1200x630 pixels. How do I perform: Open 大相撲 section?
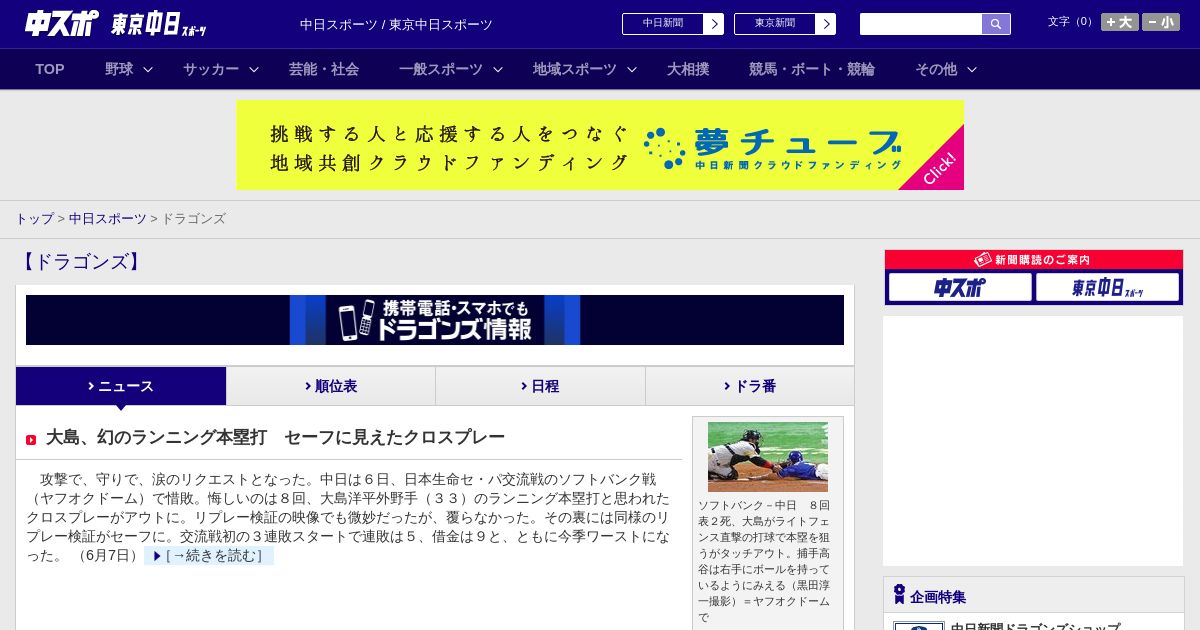click(x=688, y=69)
